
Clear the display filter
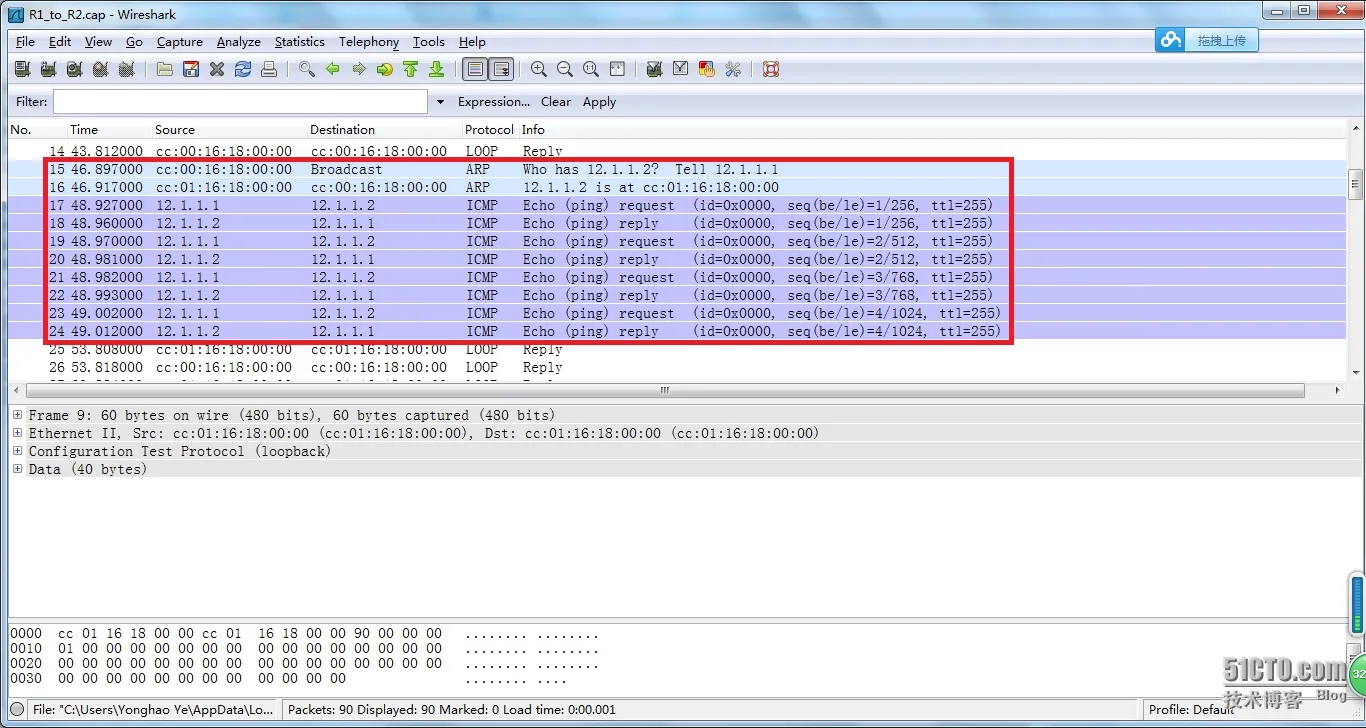click(x=556, y=102)
